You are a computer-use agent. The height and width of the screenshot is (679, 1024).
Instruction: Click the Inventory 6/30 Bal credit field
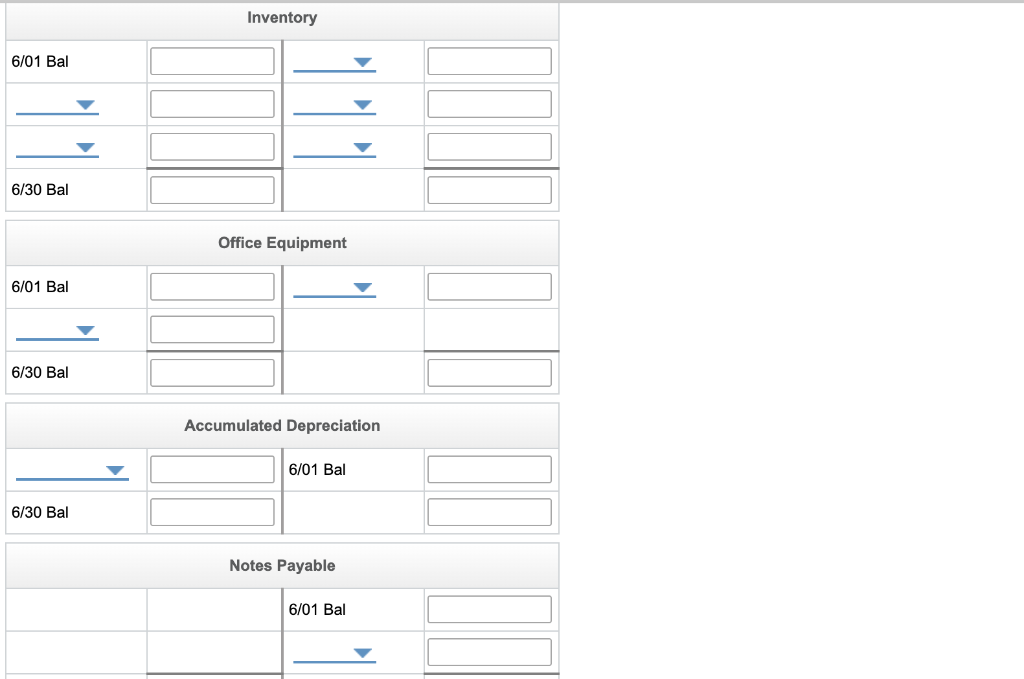point(489,189)
